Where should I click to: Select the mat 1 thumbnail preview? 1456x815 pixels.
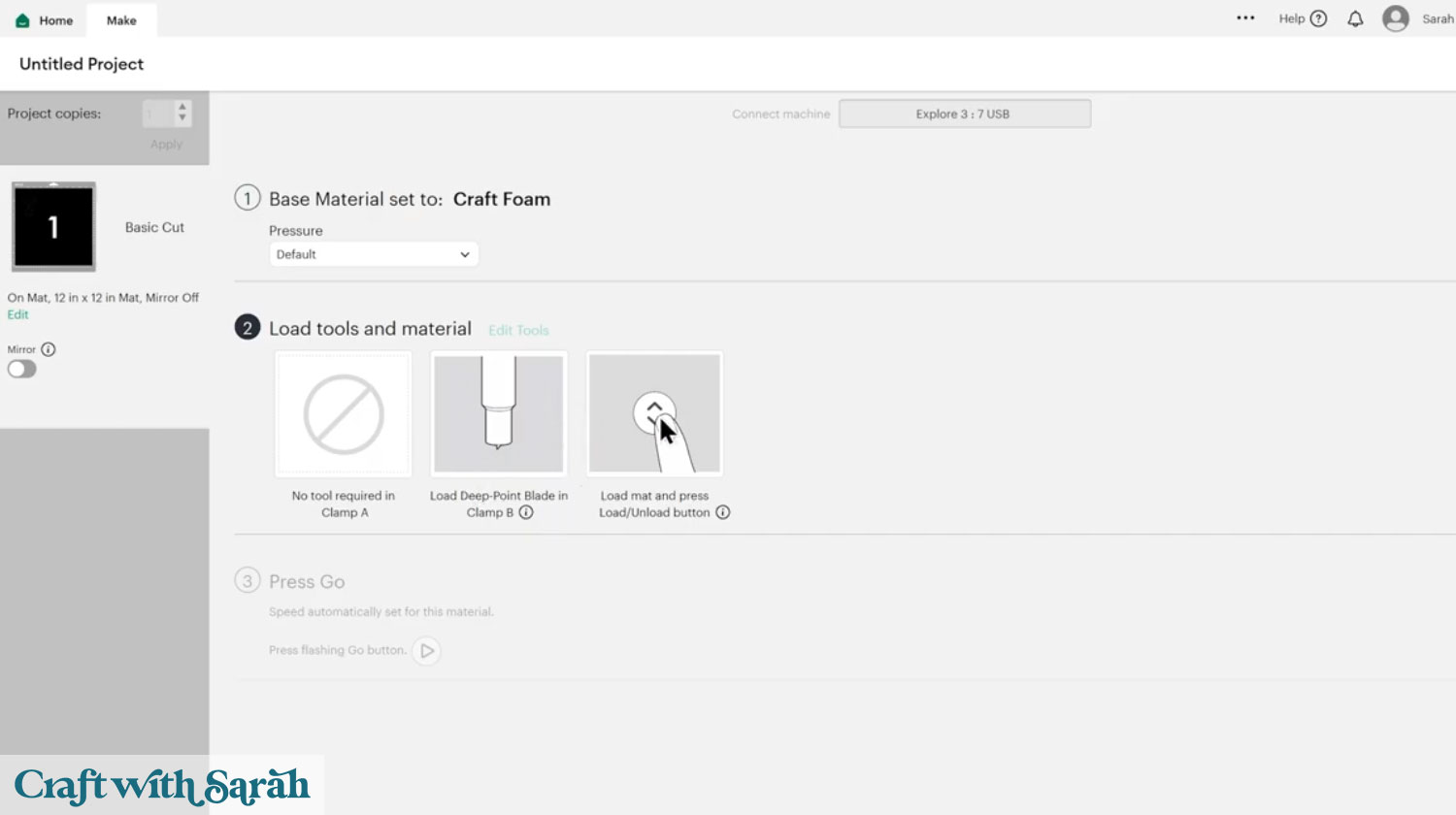pyautogui.click(x=53, y=227)
